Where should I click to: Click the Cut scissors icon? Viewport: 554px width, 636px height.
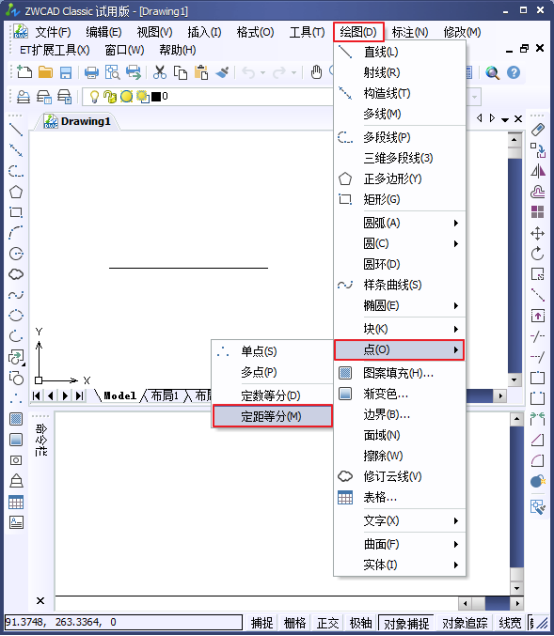point(159,73)
